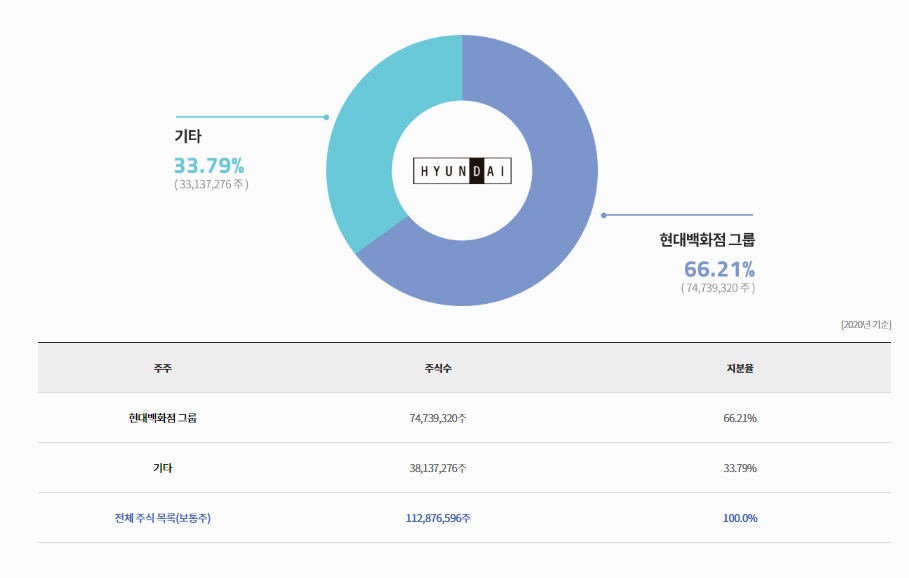
Task: Click the ( 33,137,276 주 ) caption
Action: point(212,184)
